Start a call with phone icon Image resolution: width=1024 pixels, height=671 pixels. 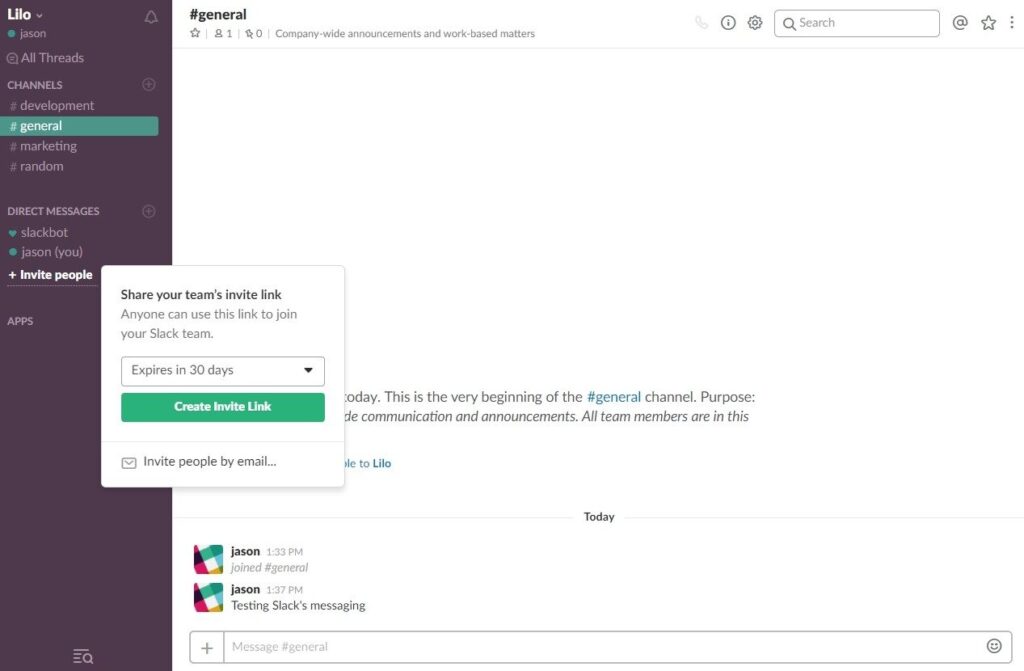coord(701,23)
